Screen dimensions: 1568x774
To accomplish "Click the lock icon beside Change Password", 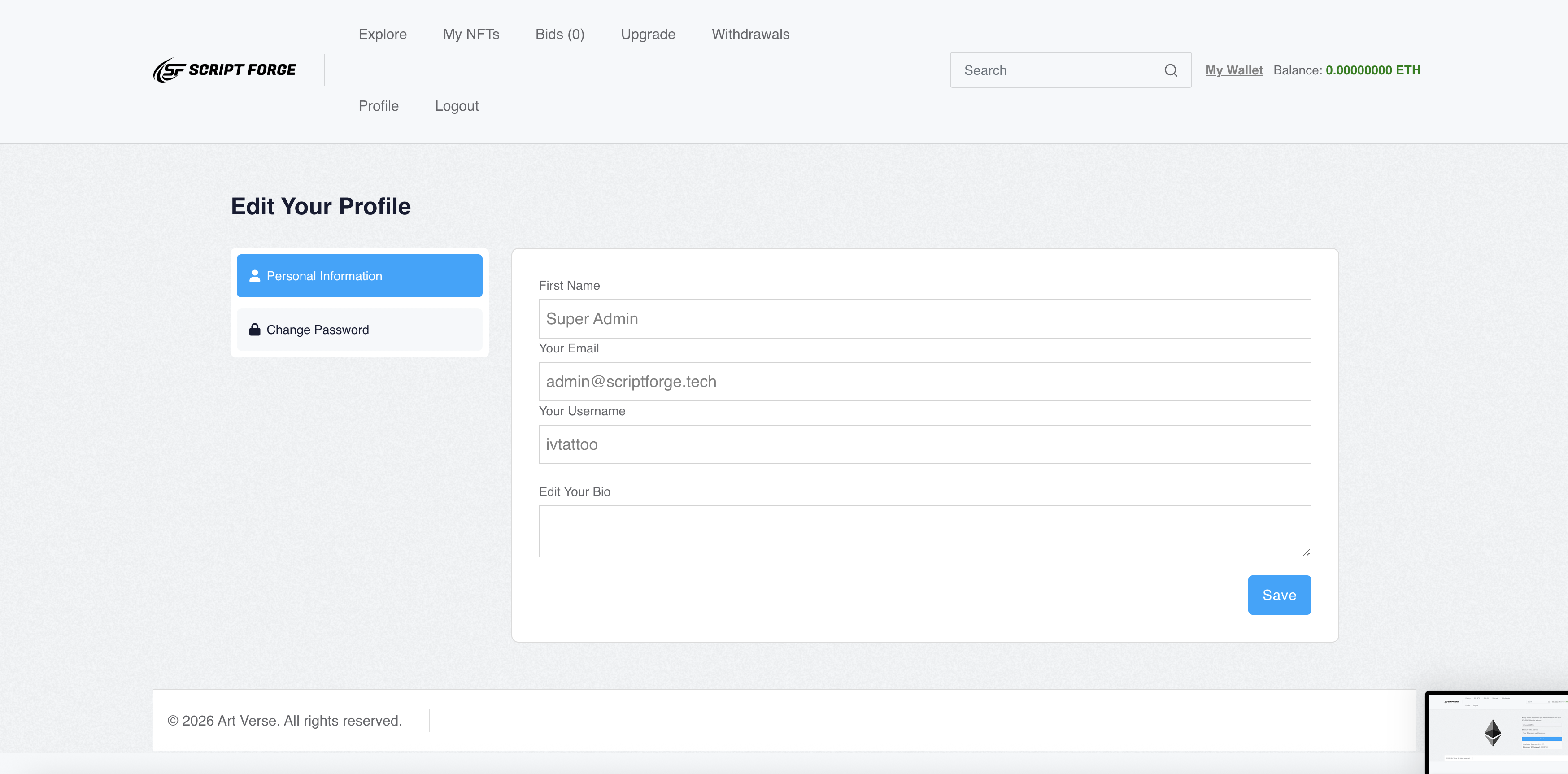I will point(254,329).
